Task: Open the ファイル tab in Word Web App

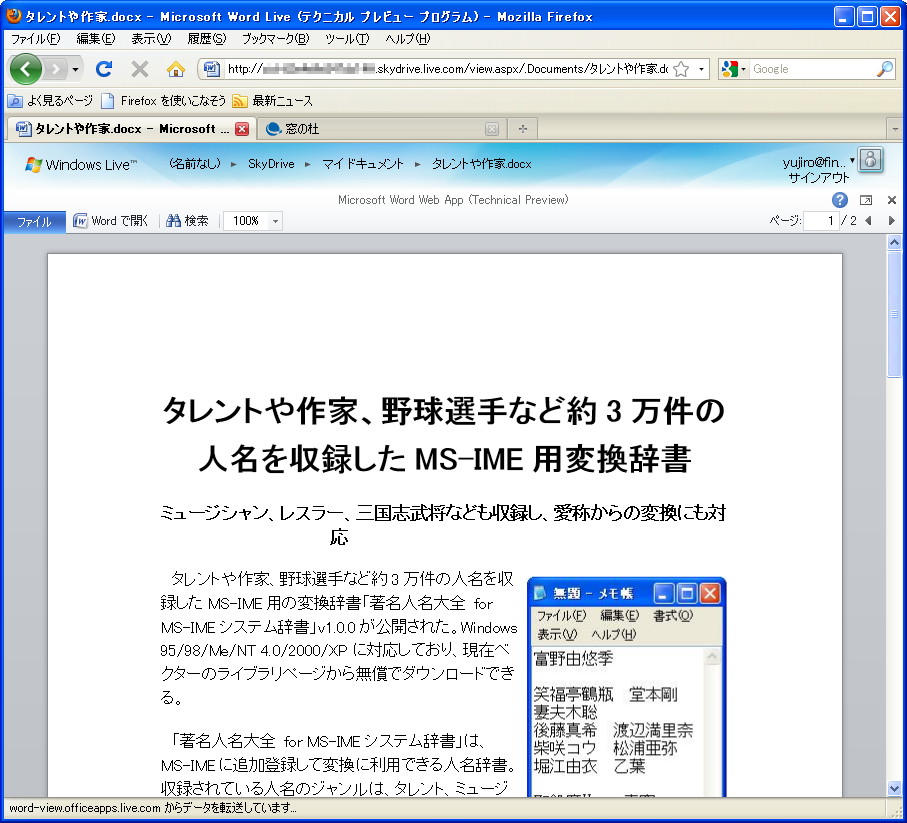Action: point(33,221)
